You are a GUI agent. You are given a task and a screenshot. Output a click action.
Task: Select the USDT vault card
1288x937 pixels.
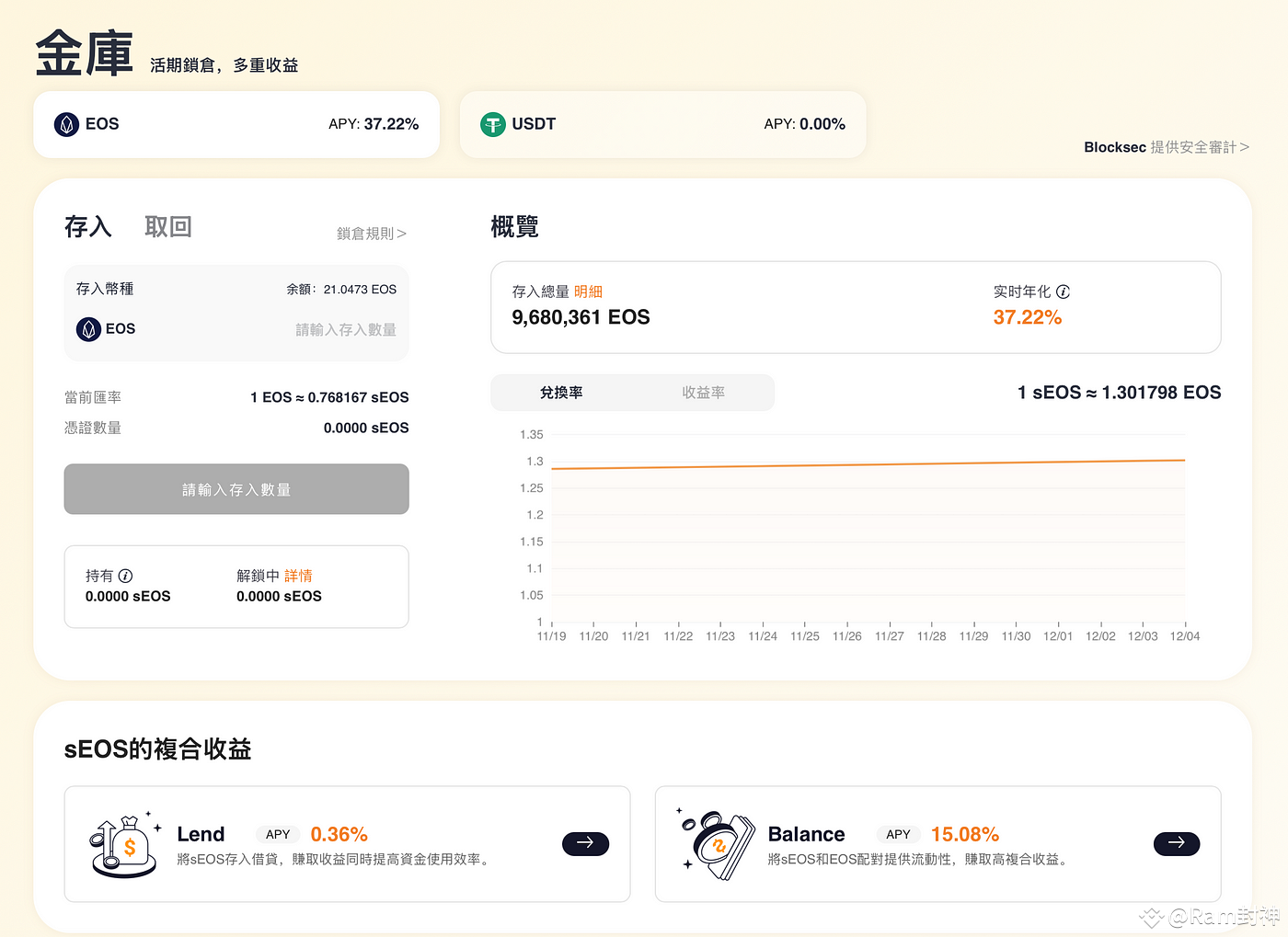pyautogui.click(x=662, y=124)
